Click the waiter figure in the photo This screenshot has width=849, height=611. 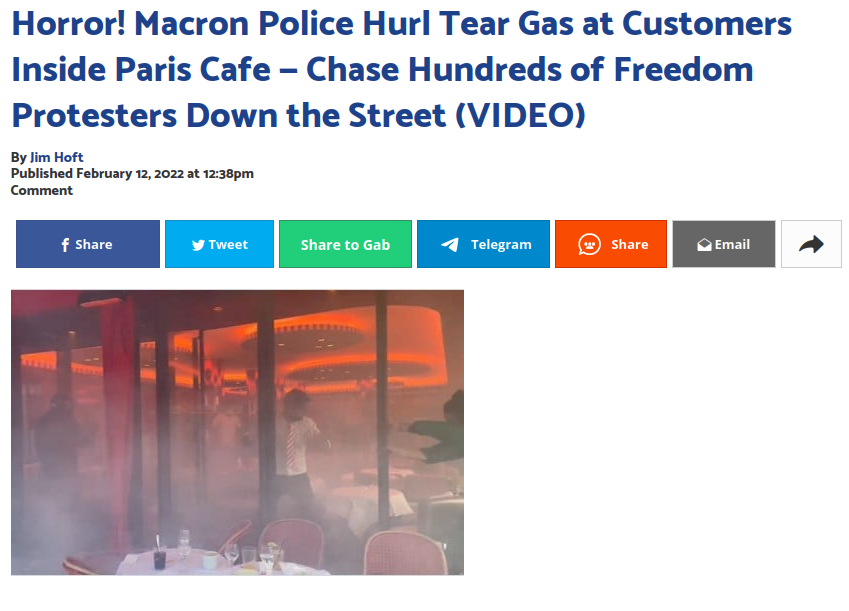pos(299,441)
